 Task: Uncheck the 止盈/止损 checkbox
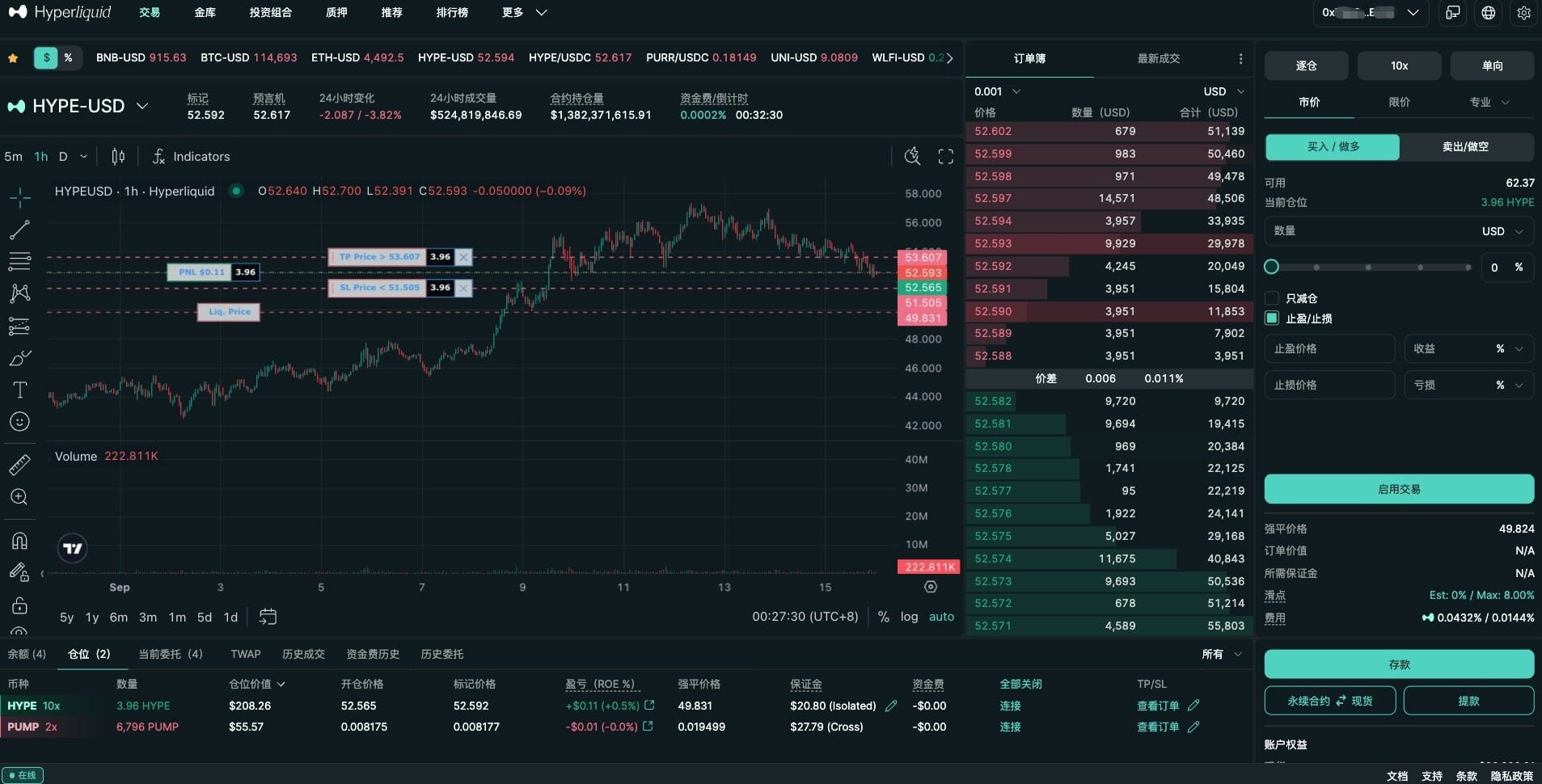(x=1271, y=318)
